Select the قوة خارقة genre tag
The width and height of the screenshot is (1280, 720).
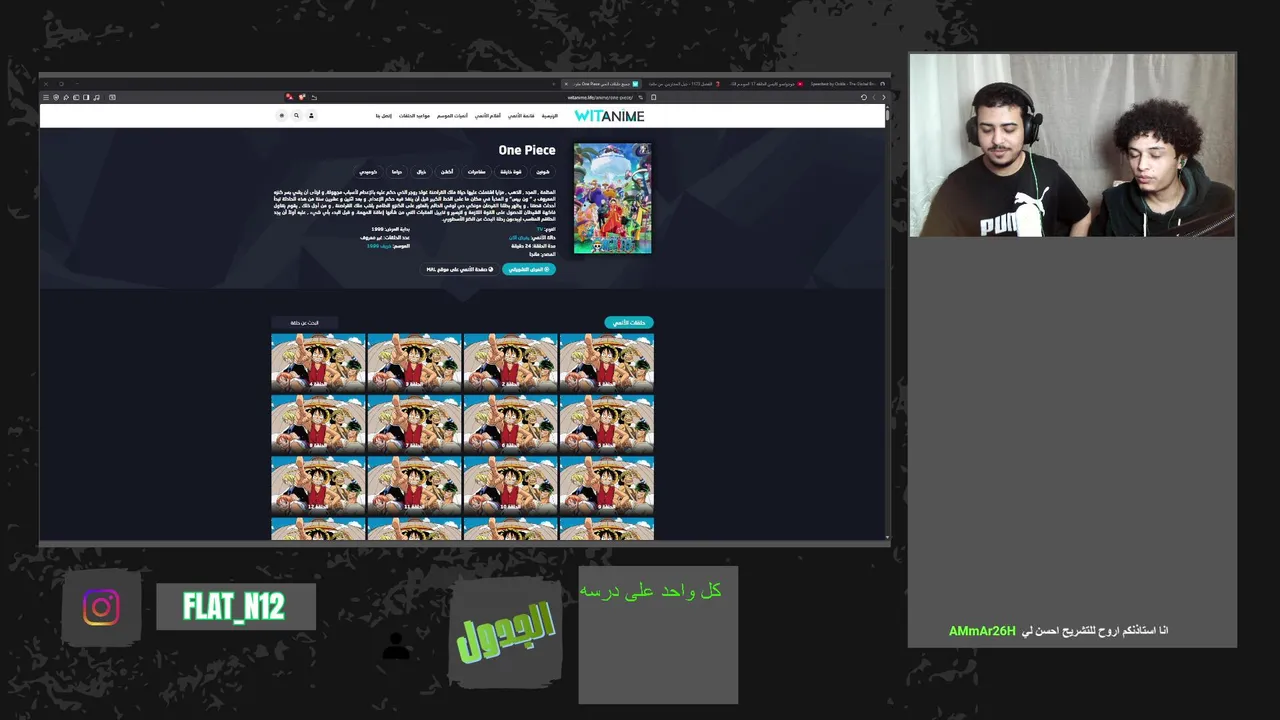coord(512,172)
